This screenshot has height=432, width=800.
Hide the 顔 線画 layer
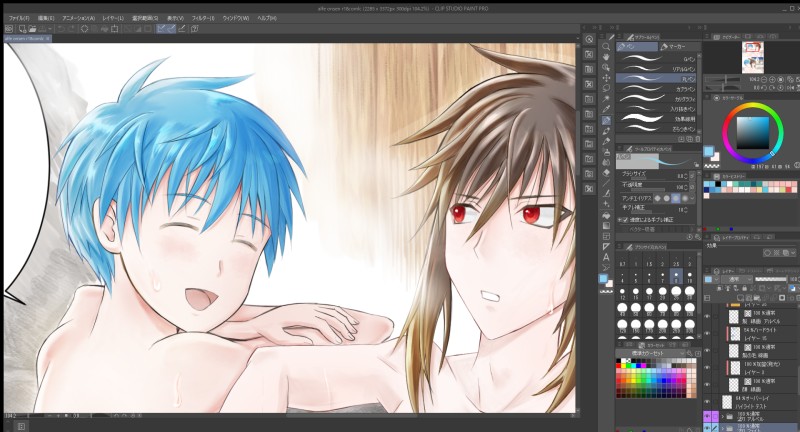(707, 385)
